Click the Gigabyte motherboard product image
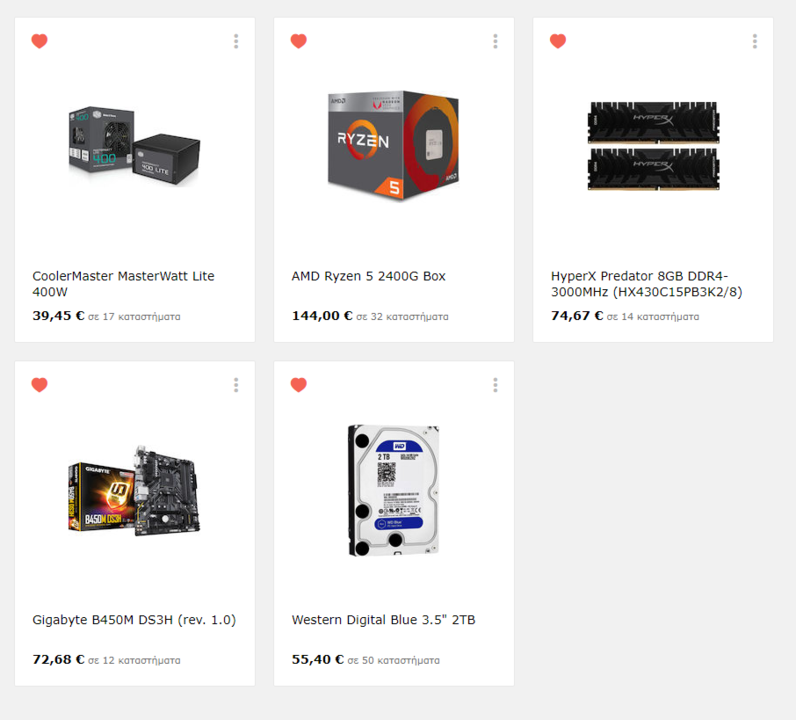The width and height of the screenshot is (796, 720). point(135,490)
